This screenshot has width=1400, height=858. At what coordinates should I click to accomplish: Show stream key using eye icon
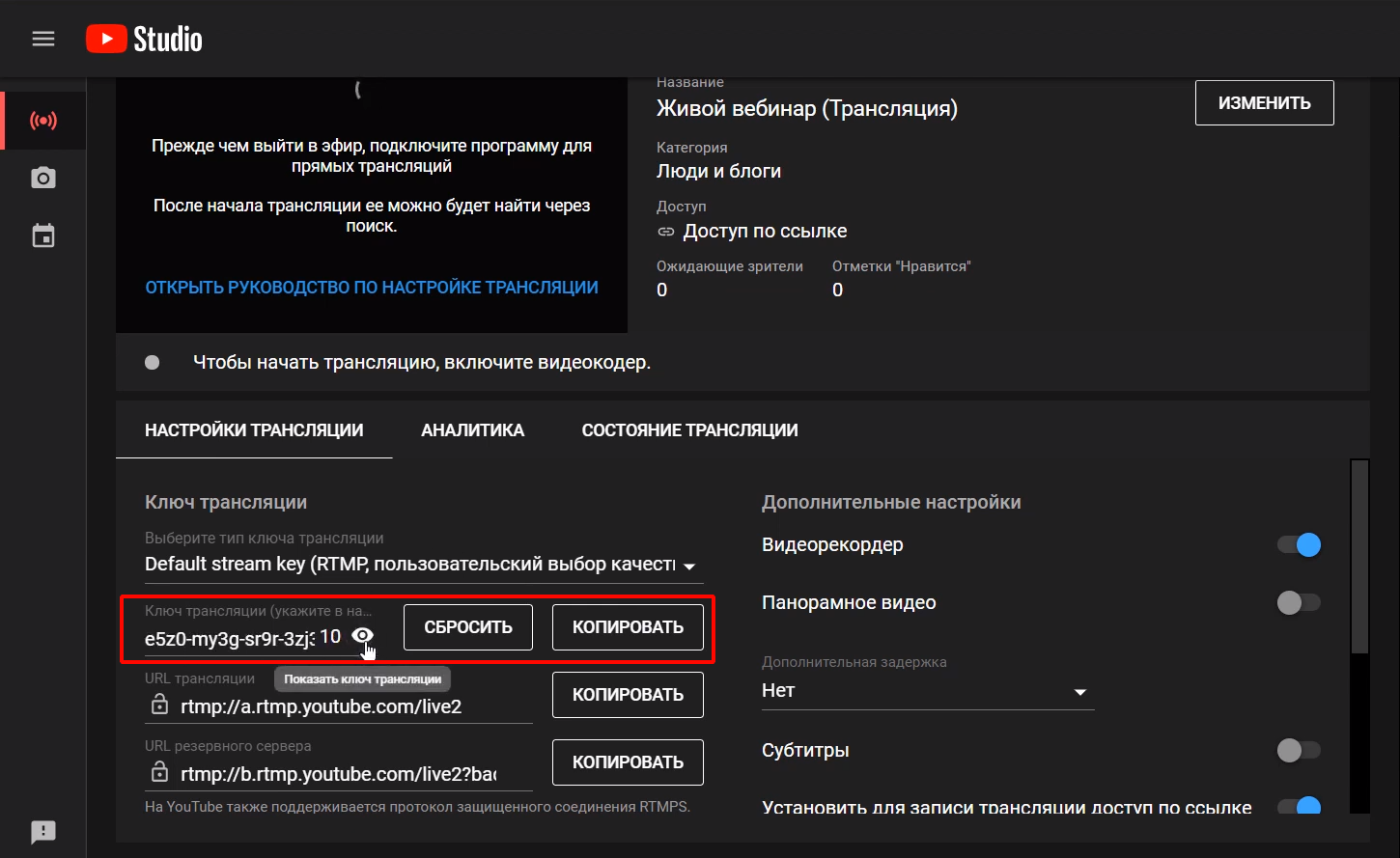[x=362, y=635]
